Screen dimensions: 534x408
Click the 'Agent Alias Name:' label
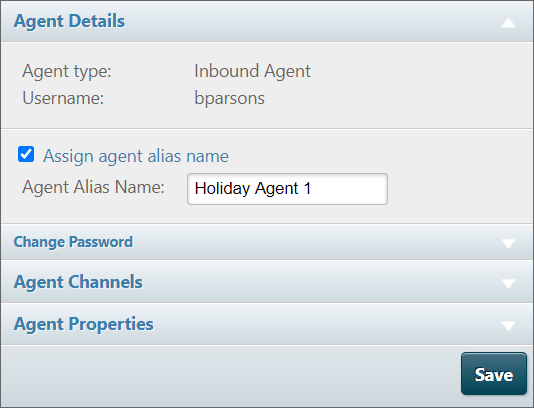pyautogui.click(x=93, y=187)
